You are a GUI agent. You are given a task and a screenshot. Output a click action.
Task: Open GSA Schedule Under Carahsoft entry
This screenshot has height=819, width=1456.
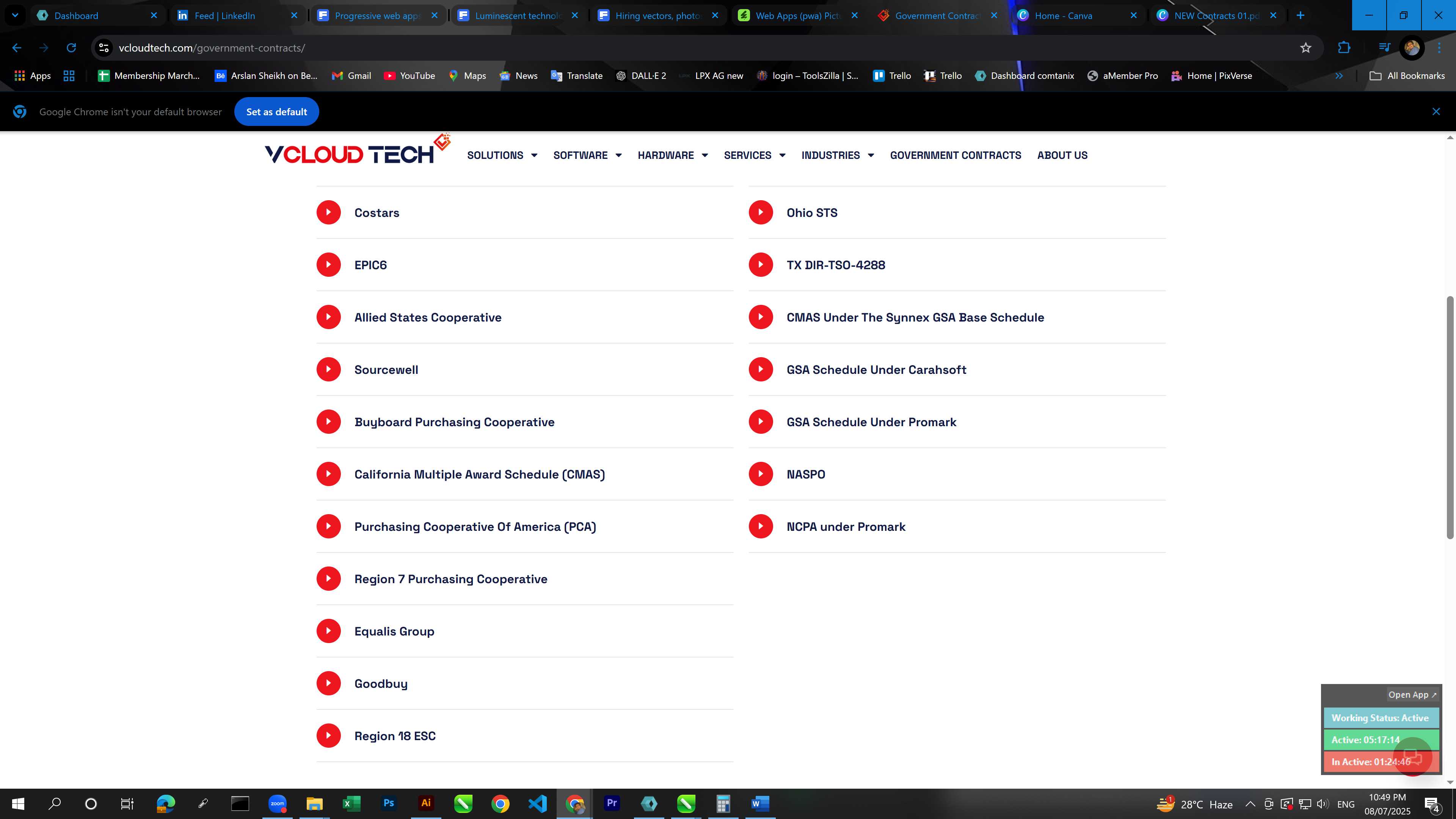[x=877, y=370]
